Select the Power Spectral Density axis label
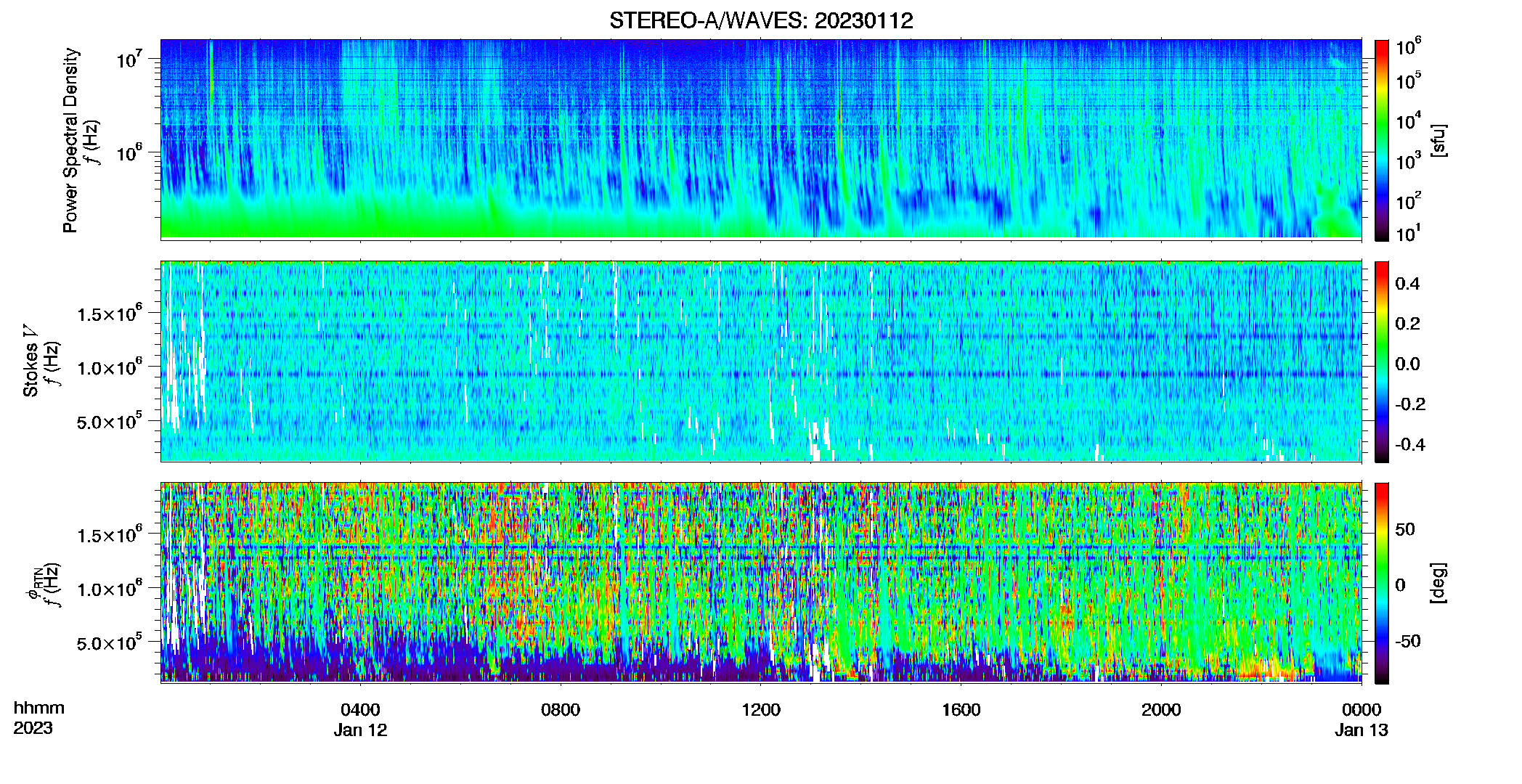Screen dimensions: 1522x784 [x=70, y=140]
